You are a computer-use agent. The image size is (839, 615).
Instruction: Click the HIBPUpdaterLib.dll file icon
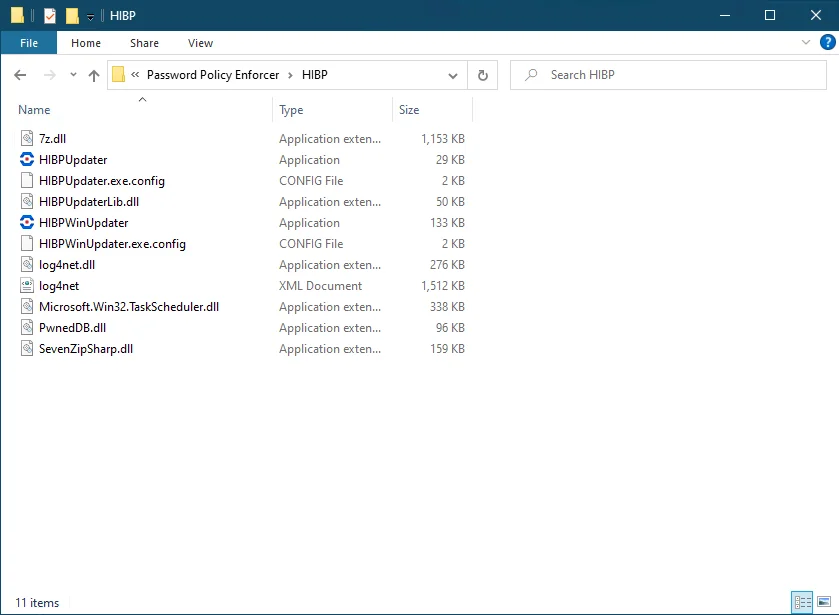point(27,202)
